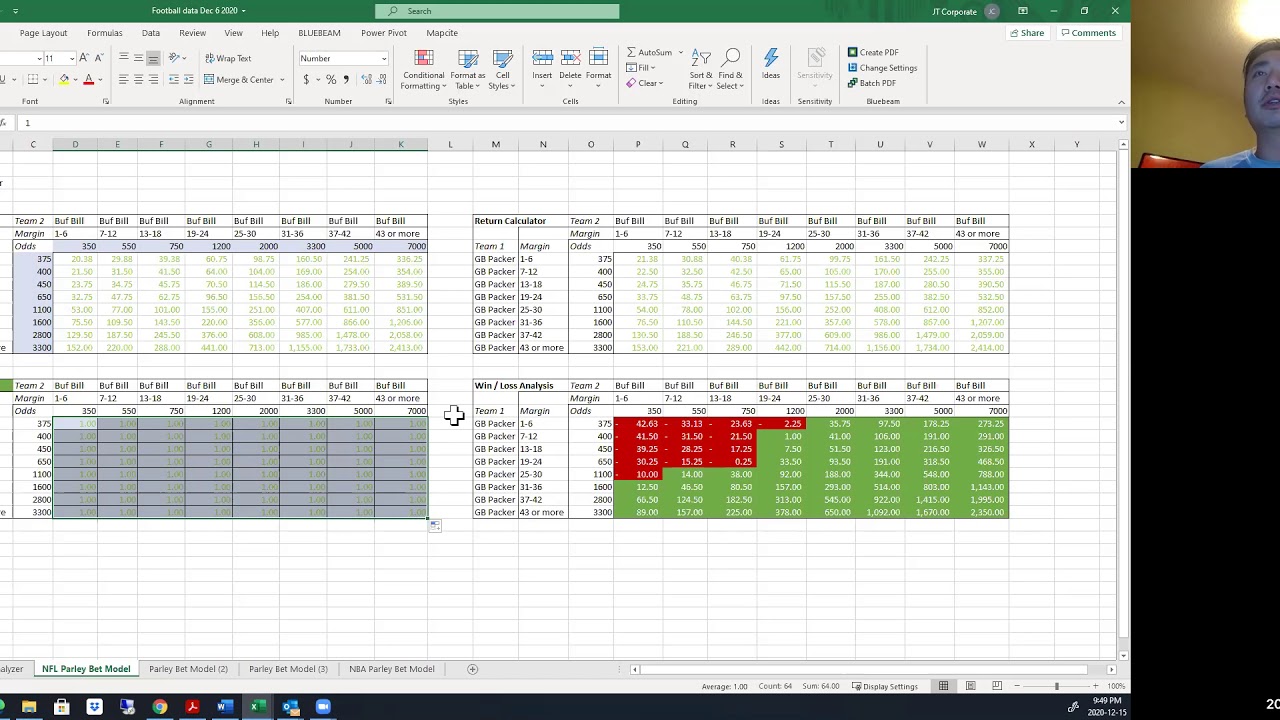Switch to Page Layout view in status bar

point(970,686)
